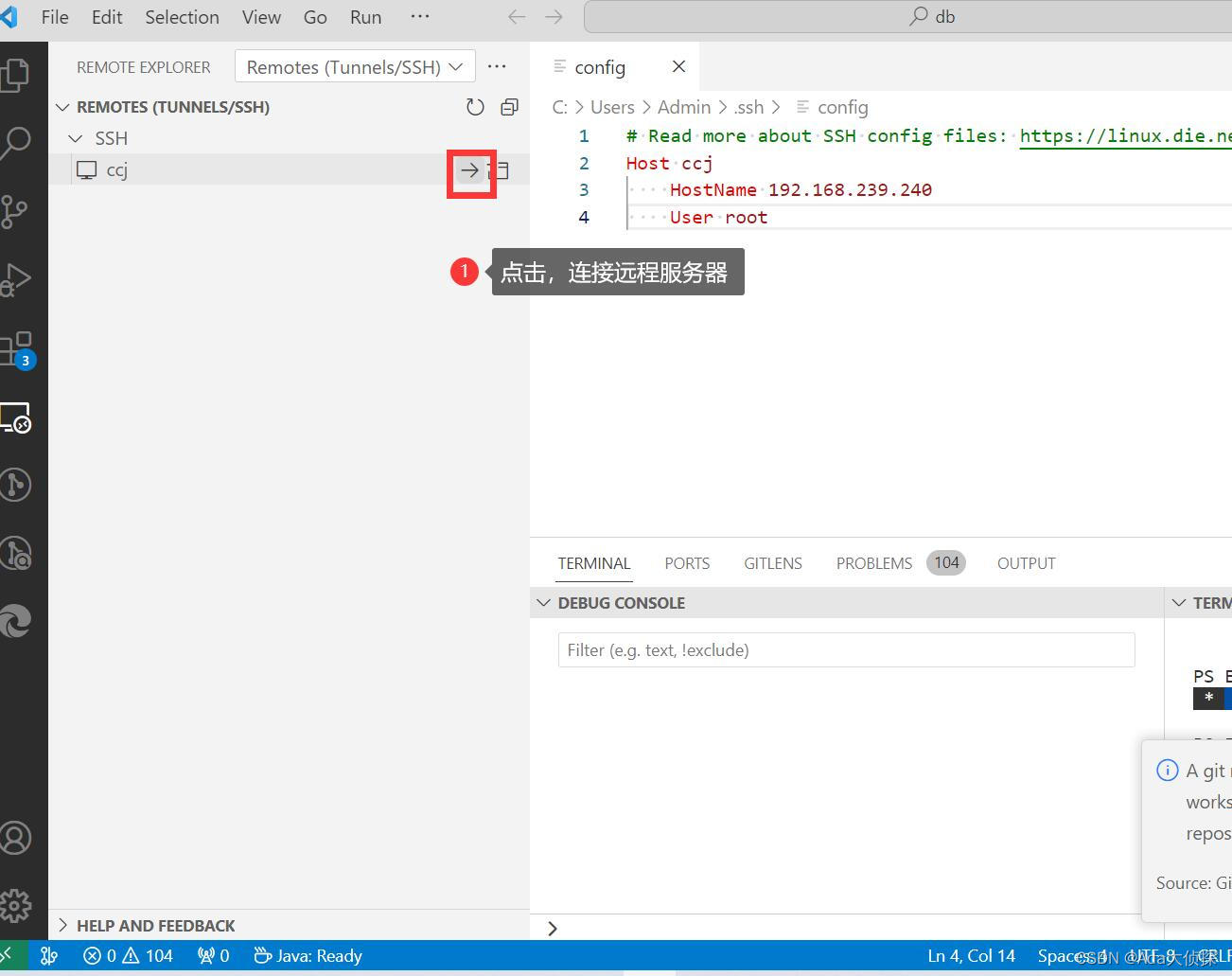This screenshot has height=976, width=1232.
Task: Switch to the GITLENS panel tab
Action: [x=773, y=563]
